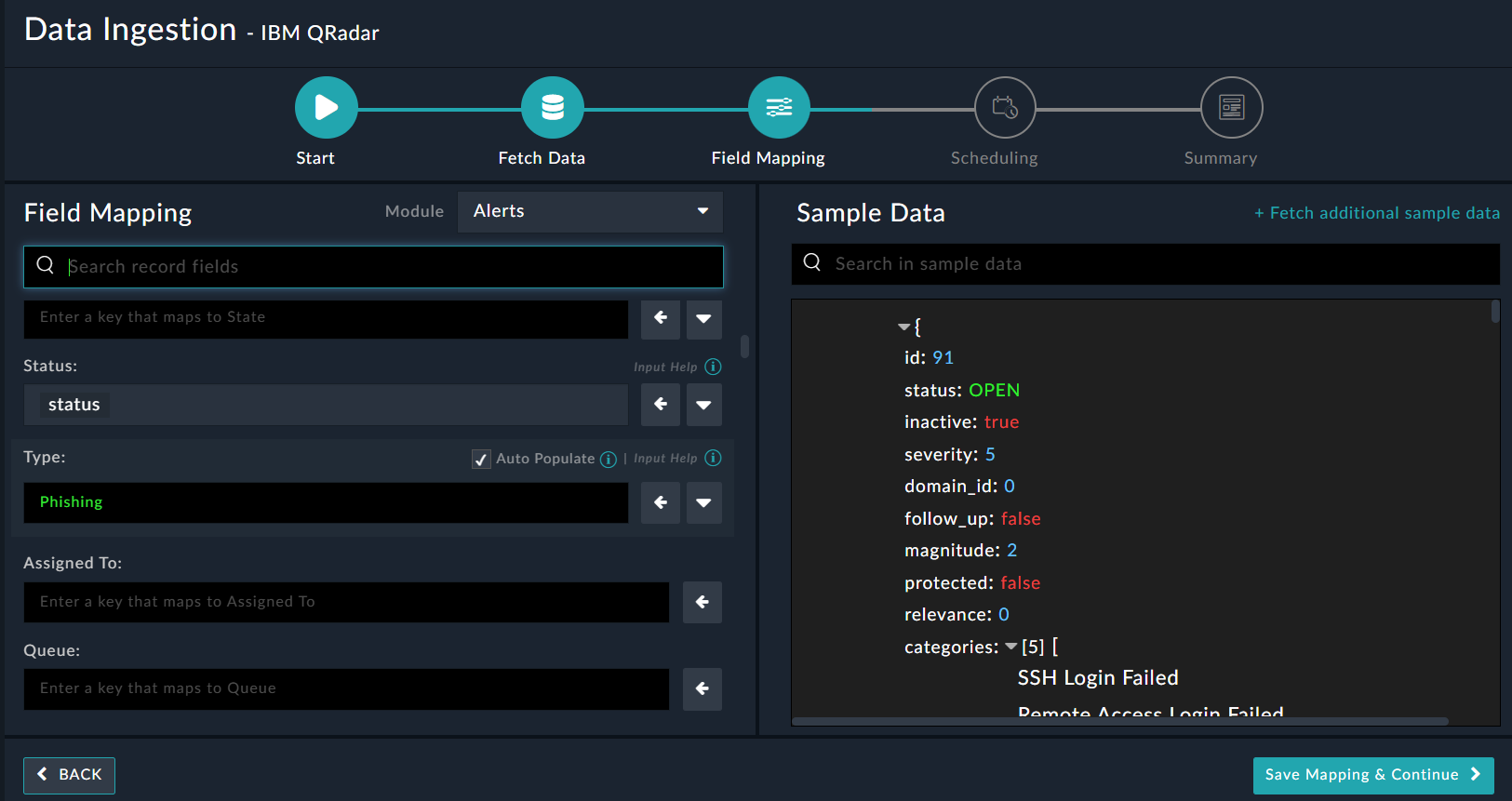This screenshot has width=1512, height=801.
Task: Focus the Search record fields box
Action: (x=373, y=267)
